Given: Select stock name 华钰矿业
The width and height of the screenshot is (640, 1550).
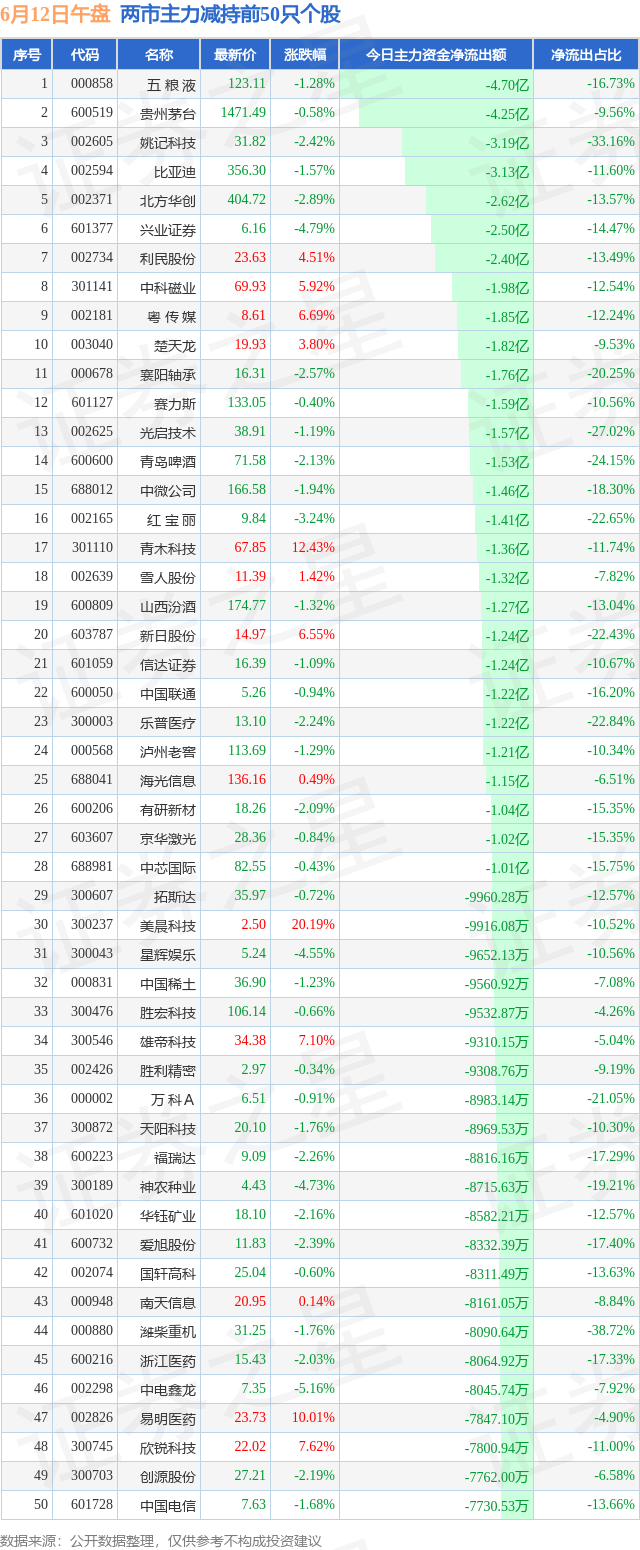Looking at the screenshot, I should [169, 1215].
